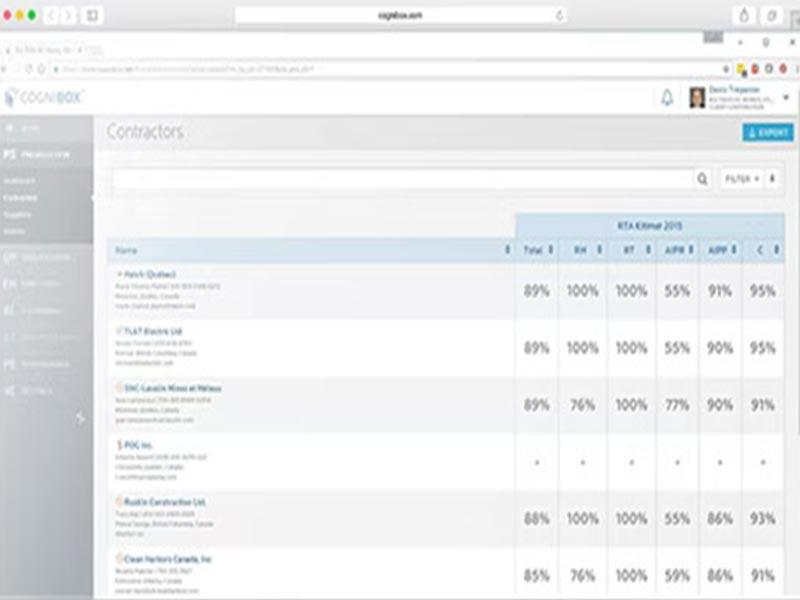Click the Cognibox logo
The height and width of the screenshot is (600, 800).
click(43, 97)
